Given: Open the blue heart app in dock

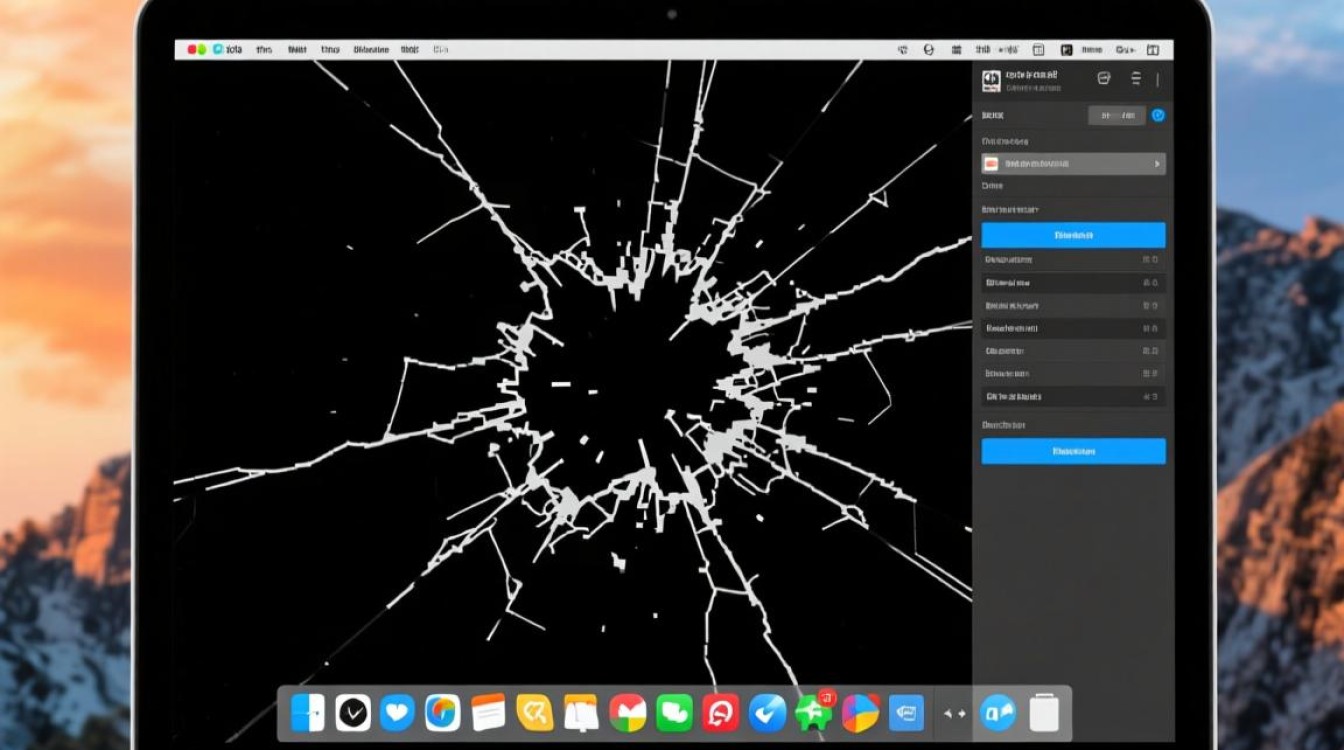Looking at the screenshot, I should (398, 713).
